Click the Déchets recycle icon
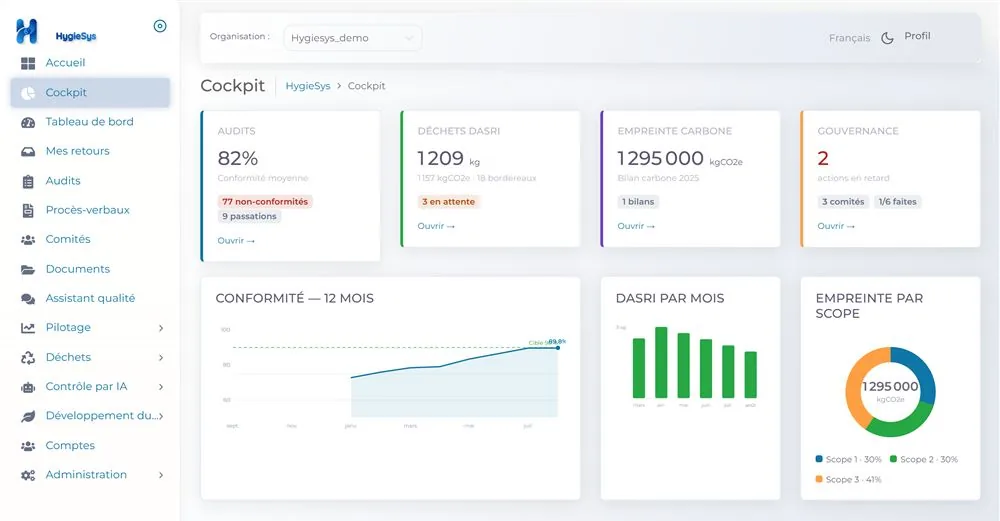This screenshot has width=1000, height=521. click(28, 358)
